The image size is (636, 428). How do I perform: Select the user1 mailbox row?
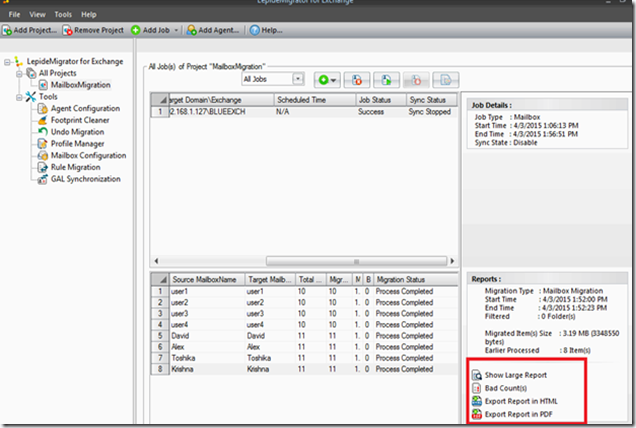[304, 291]
